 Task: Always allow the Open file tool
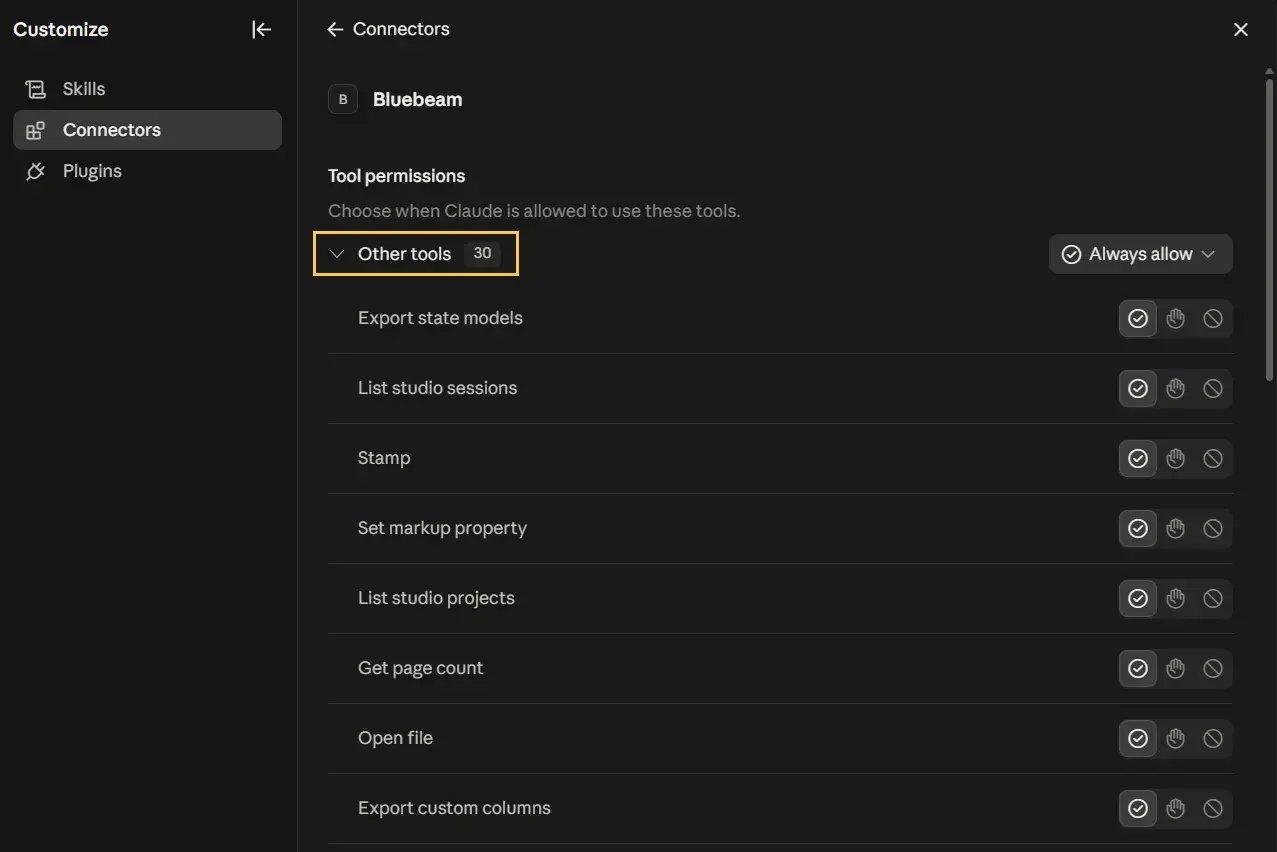1138,739
